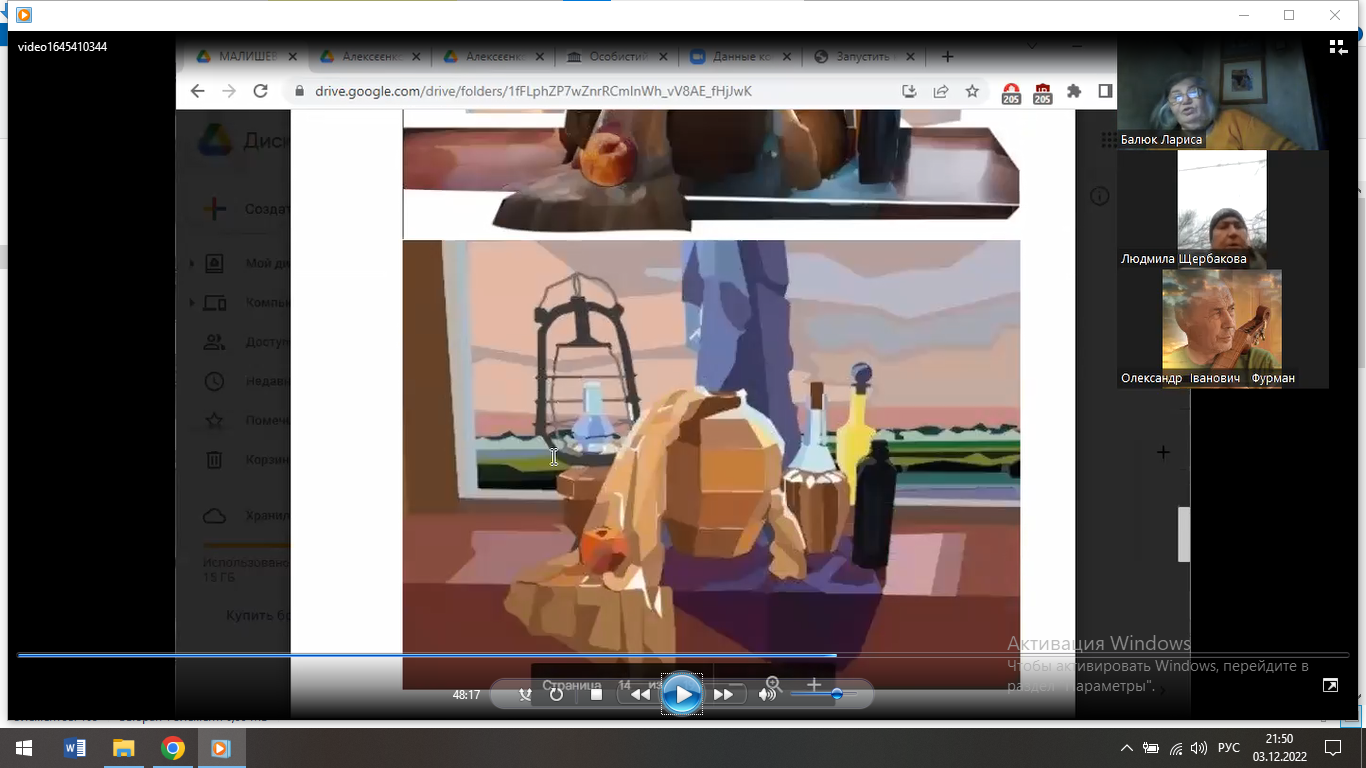Open the Google apps grid icon

tap(1108, 140)
